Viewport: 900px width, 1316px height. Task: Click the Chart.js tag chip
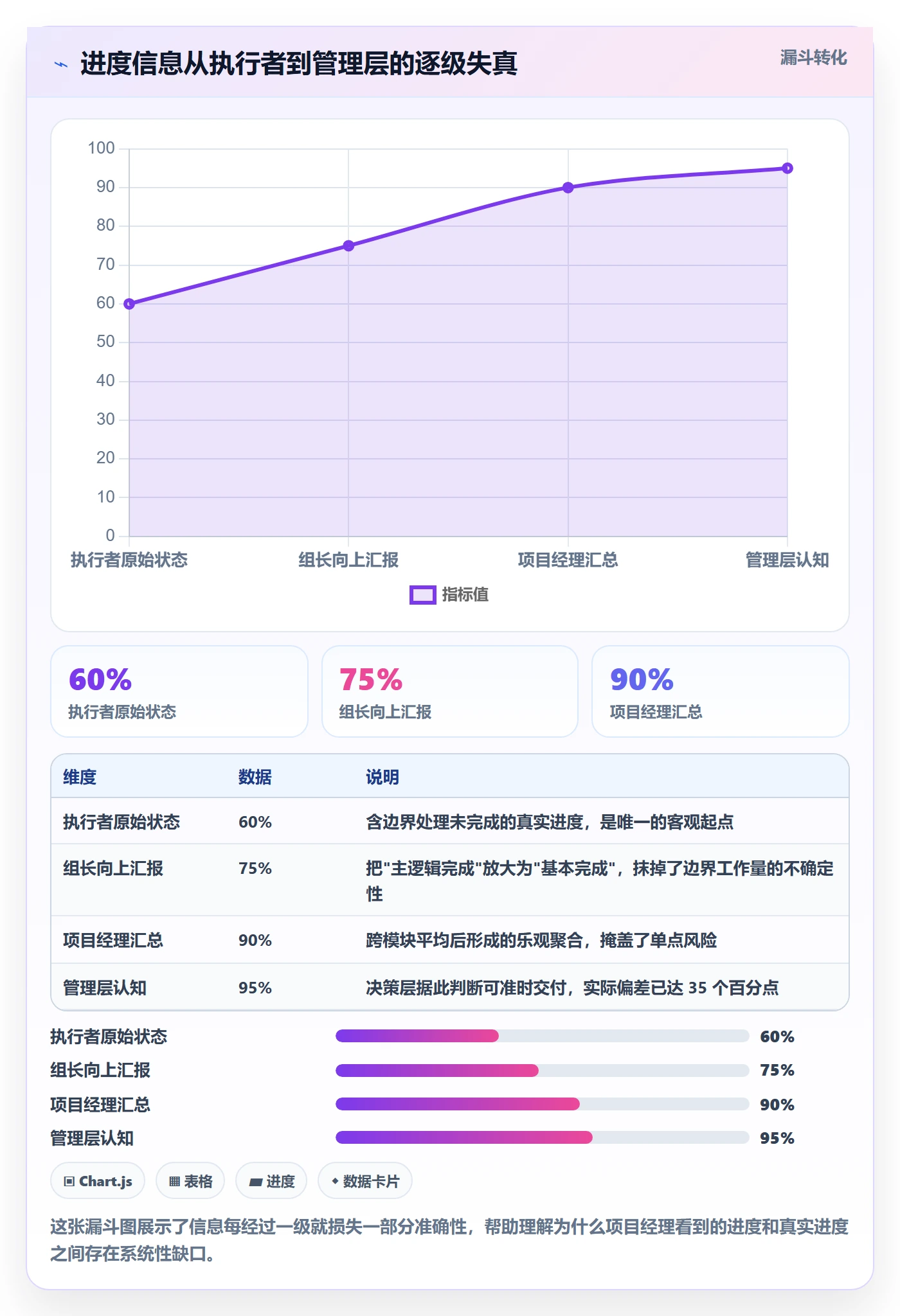[98, 1181]
